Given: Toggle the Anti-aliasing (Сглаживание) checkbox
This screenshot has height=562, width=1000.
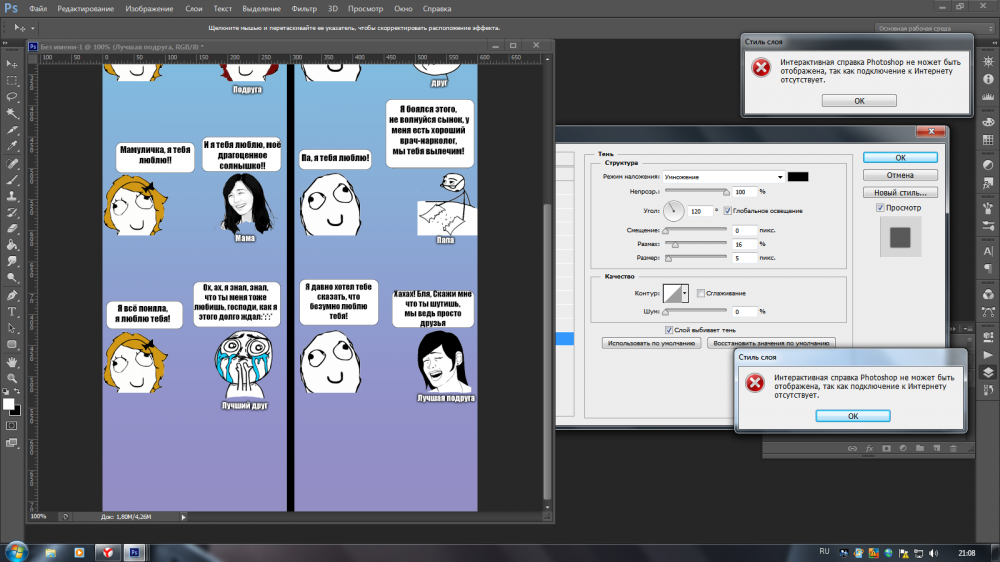Looking at the screenshot, I should pyautogui.click(x=701, y=293).
